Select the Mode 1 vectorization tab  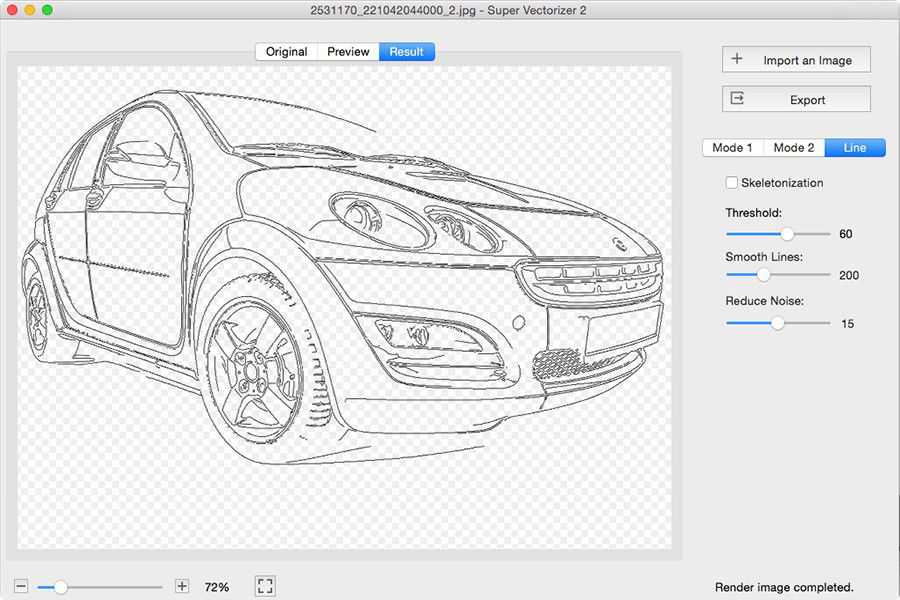732,147
